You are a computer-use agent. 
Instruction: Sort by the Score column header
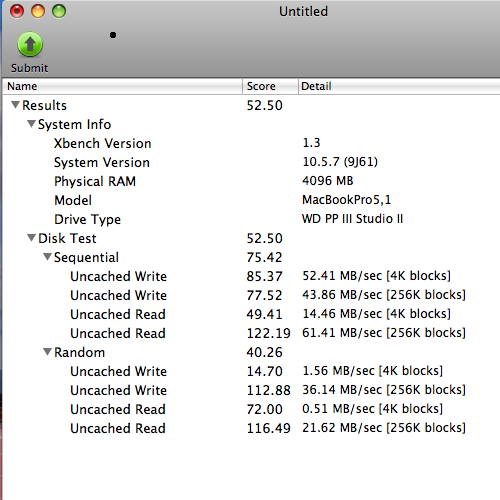[270, 86]
